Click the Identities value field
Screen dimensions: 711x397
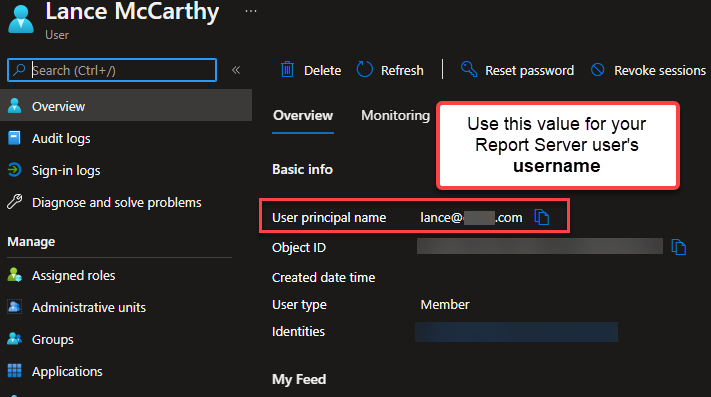point(516,332)
